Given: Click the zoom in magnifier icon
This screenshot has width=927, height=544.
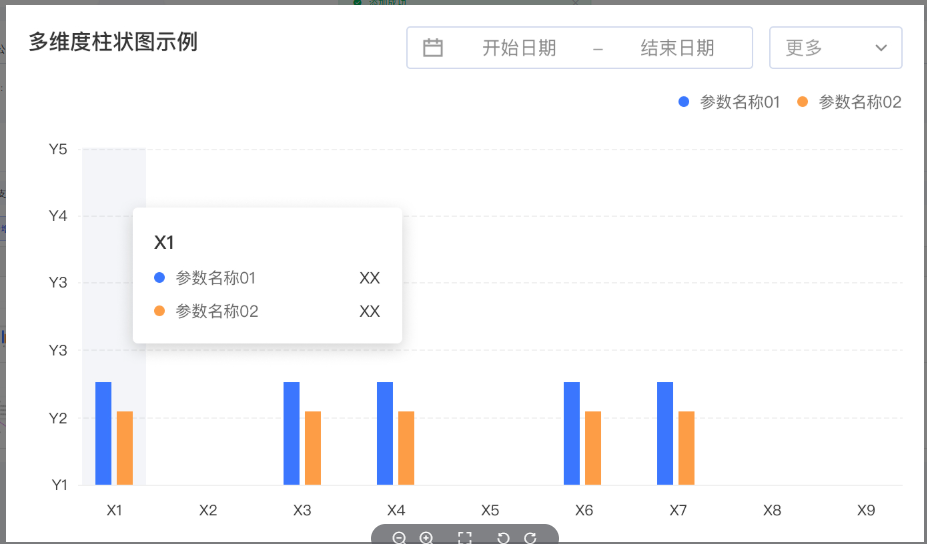Looking at the screenshot, I should [426, 538].
